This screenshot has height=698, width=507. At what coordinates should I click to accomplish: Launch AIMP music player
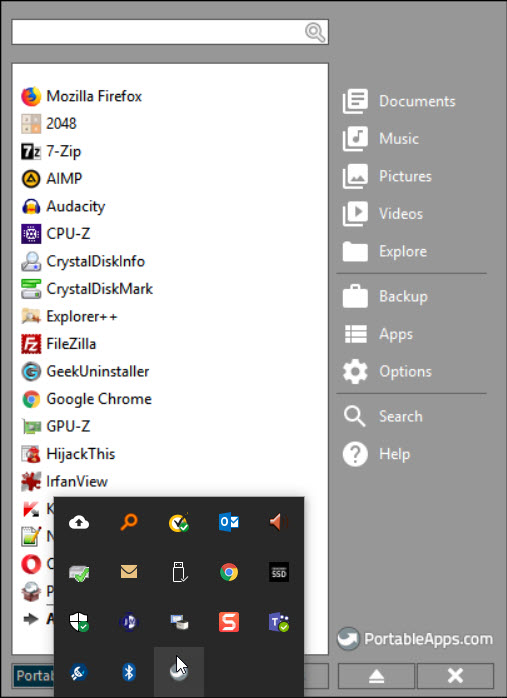(52, 179)
